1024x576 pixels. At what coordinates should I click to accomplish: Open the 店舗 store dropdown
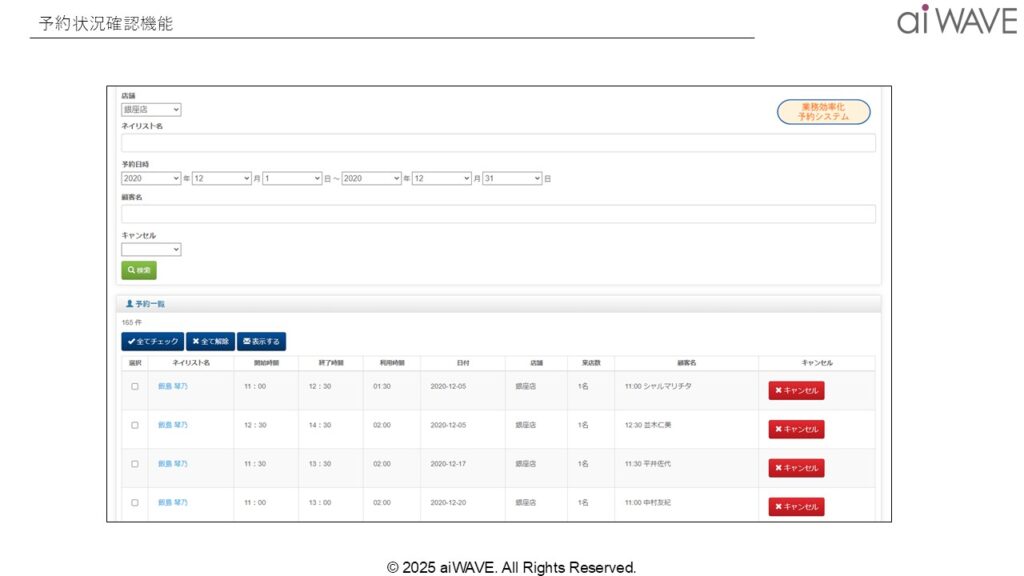click(x=151, y=110)
